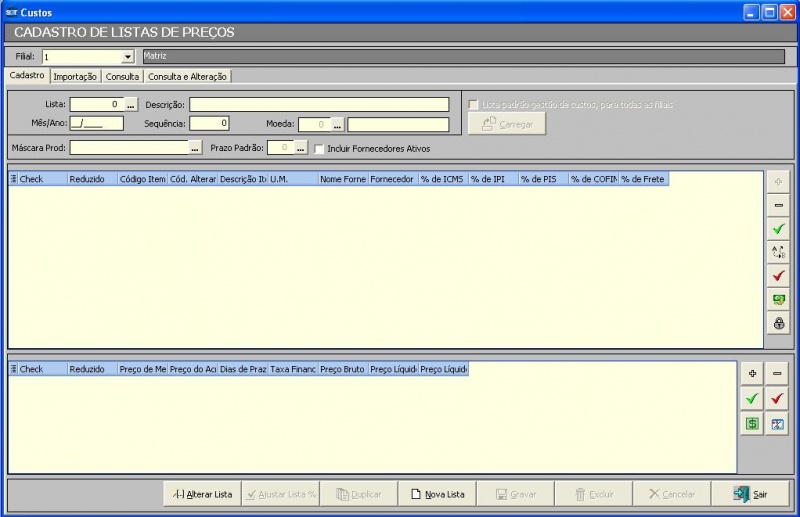Screen dimensions: 800x517
Task: Open the Filial dropdown list
Action: (127, 57)
